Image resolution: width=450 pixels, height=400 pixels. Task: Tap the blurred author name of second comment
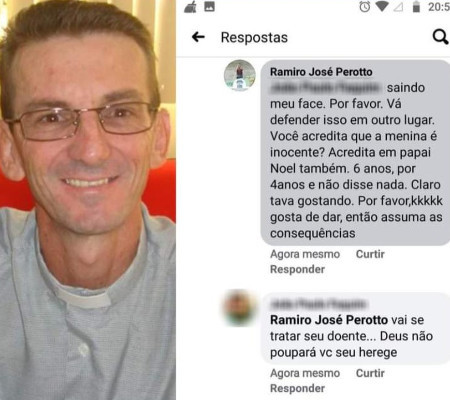click(318, 304)
